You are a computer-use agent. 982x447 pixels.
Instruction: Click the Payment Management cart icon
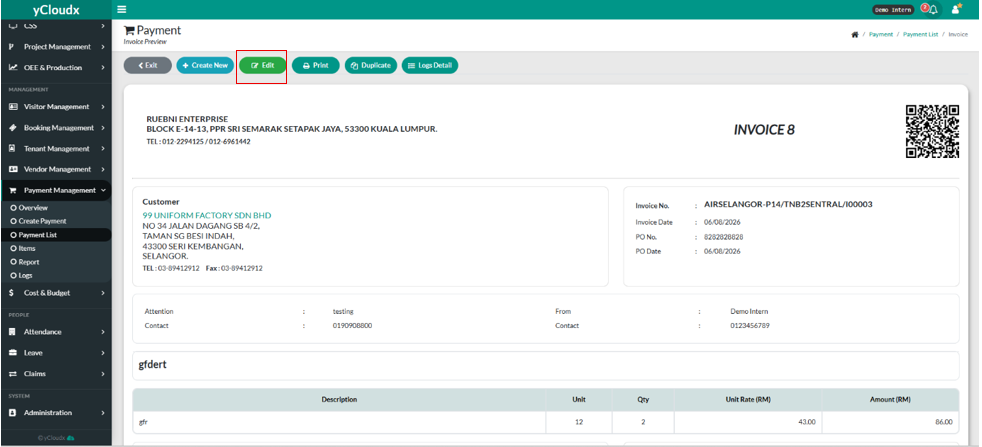(x=13, y=190)
